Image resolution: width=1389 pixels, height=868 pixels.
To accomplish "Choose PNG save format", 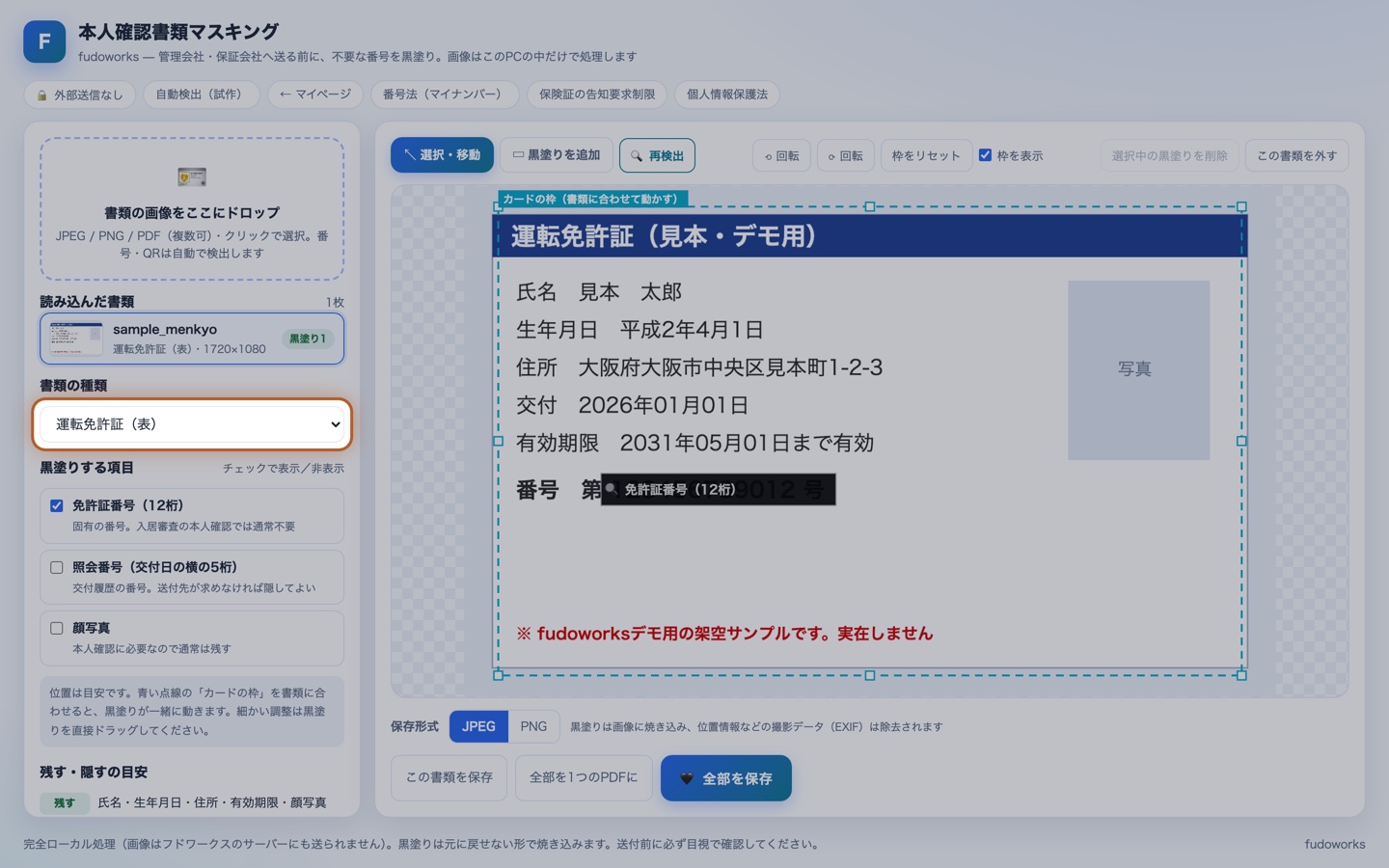I will click(533, 726).
